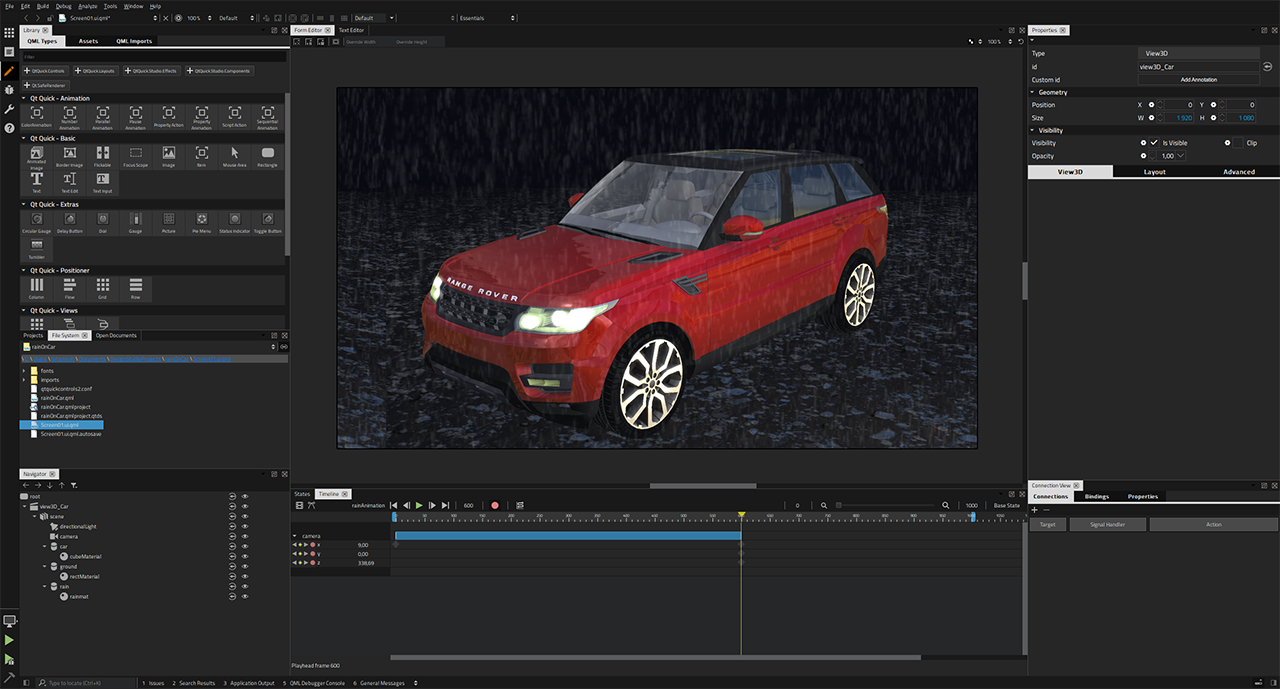Select the Circular Gauge component
This screenshot has height=689, width=1280.
[x=36, y=220]
